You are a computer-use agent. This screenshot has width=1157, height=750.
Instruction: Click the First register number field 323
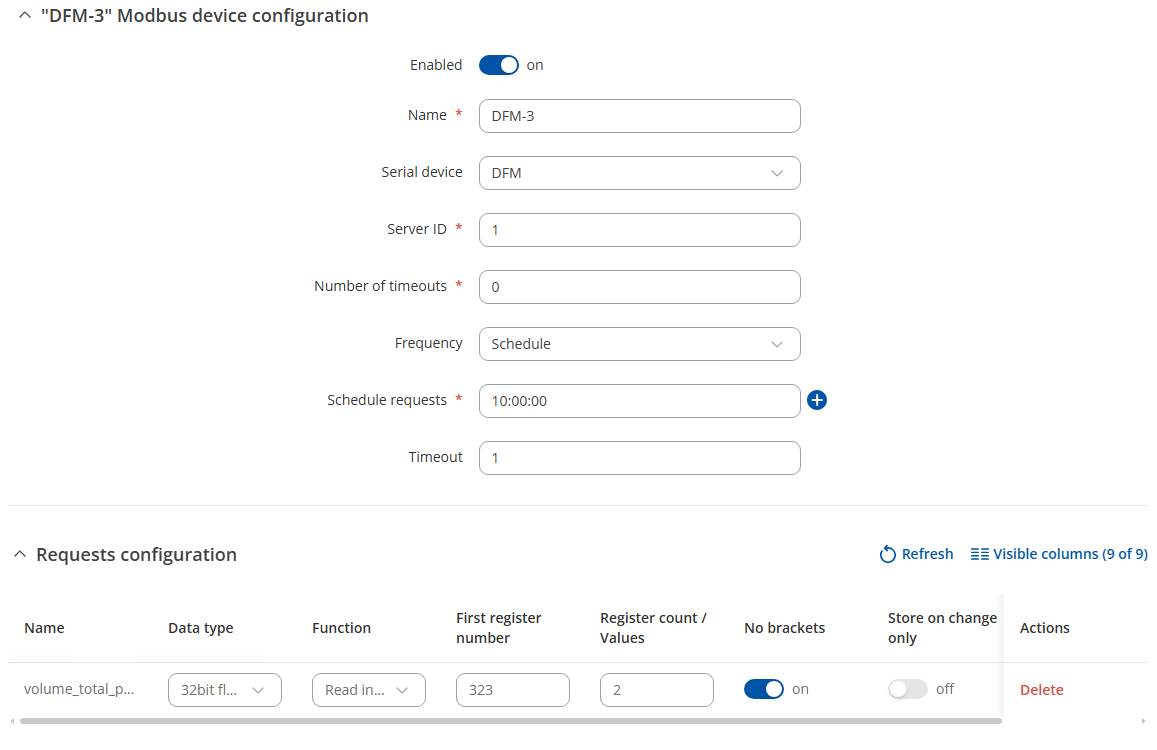point(512,690)
